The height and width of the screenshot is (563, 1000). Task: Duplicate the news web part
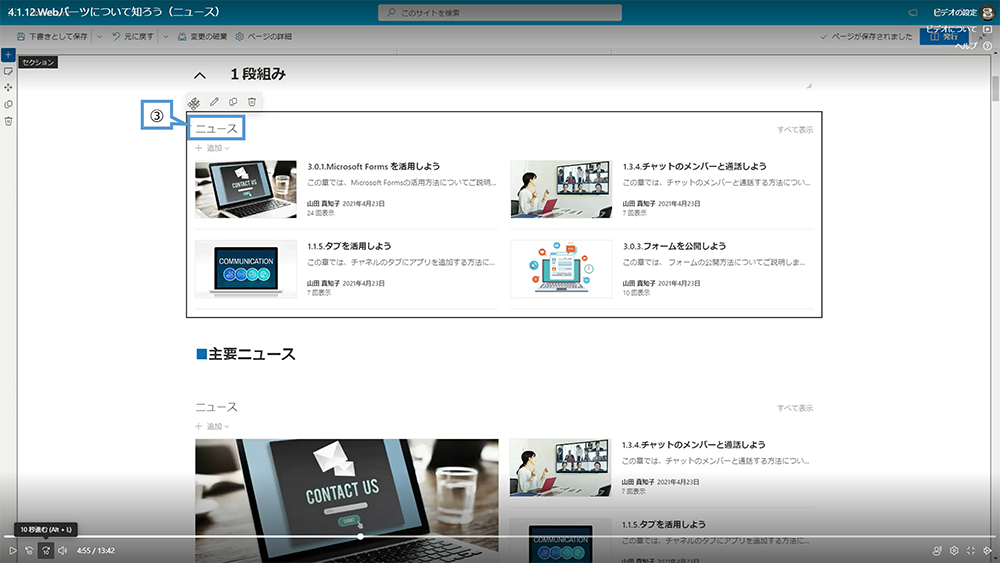tap(233, 102)
